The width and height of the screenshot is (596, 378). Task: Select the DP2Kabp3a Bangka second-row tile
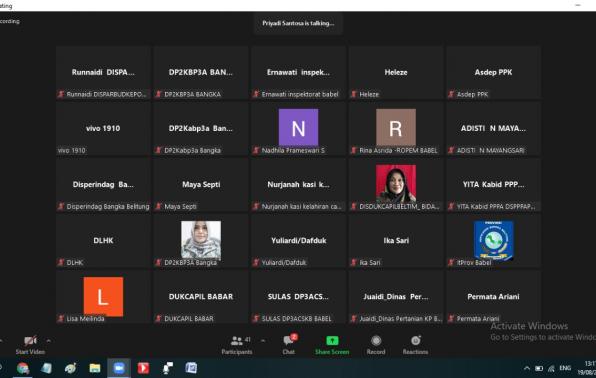201,129
